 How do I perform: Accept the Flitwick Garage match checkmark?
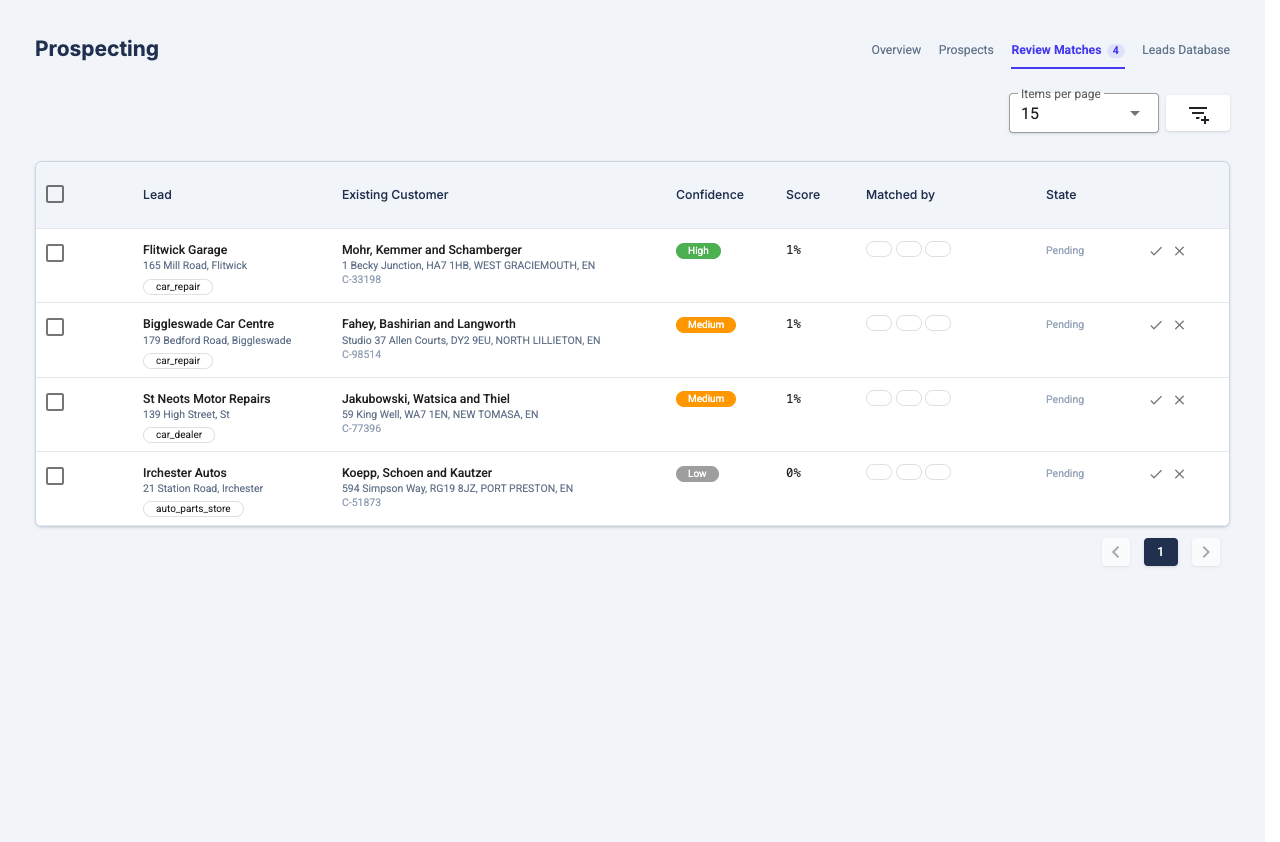1156,251
